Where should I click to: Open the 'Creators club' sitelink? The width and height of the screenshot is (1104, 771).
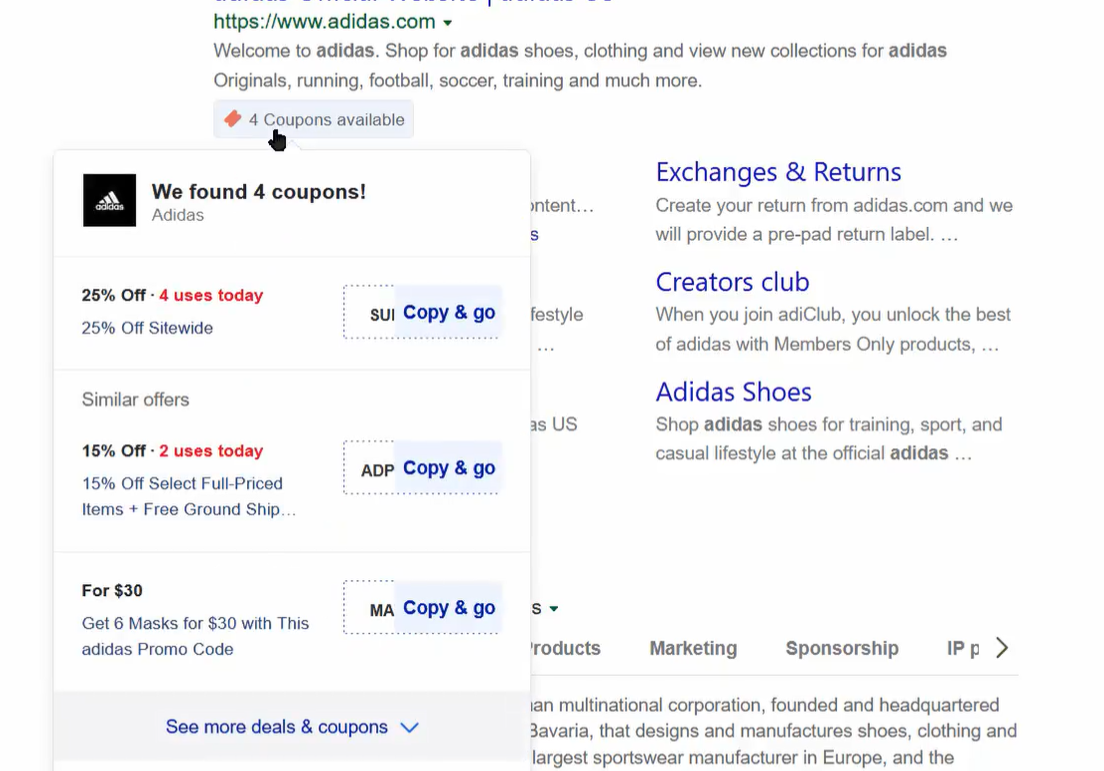[x=732, y=282]
